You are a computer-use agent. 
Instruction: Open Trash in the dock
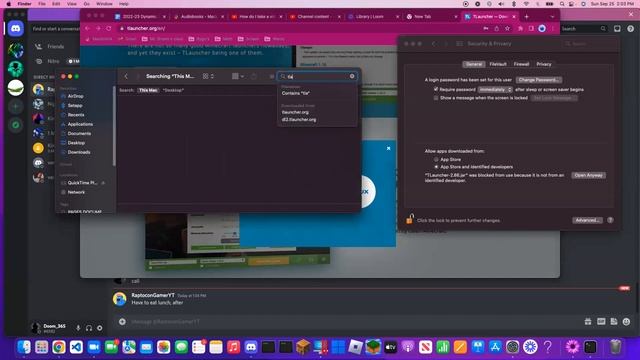coord(615,347)
